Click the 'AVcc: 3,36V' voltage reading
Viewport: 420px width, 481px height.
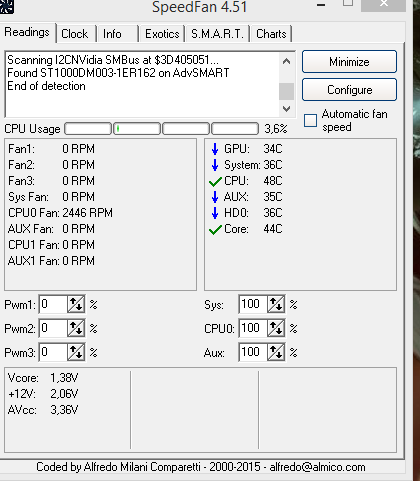click(43, 410)
